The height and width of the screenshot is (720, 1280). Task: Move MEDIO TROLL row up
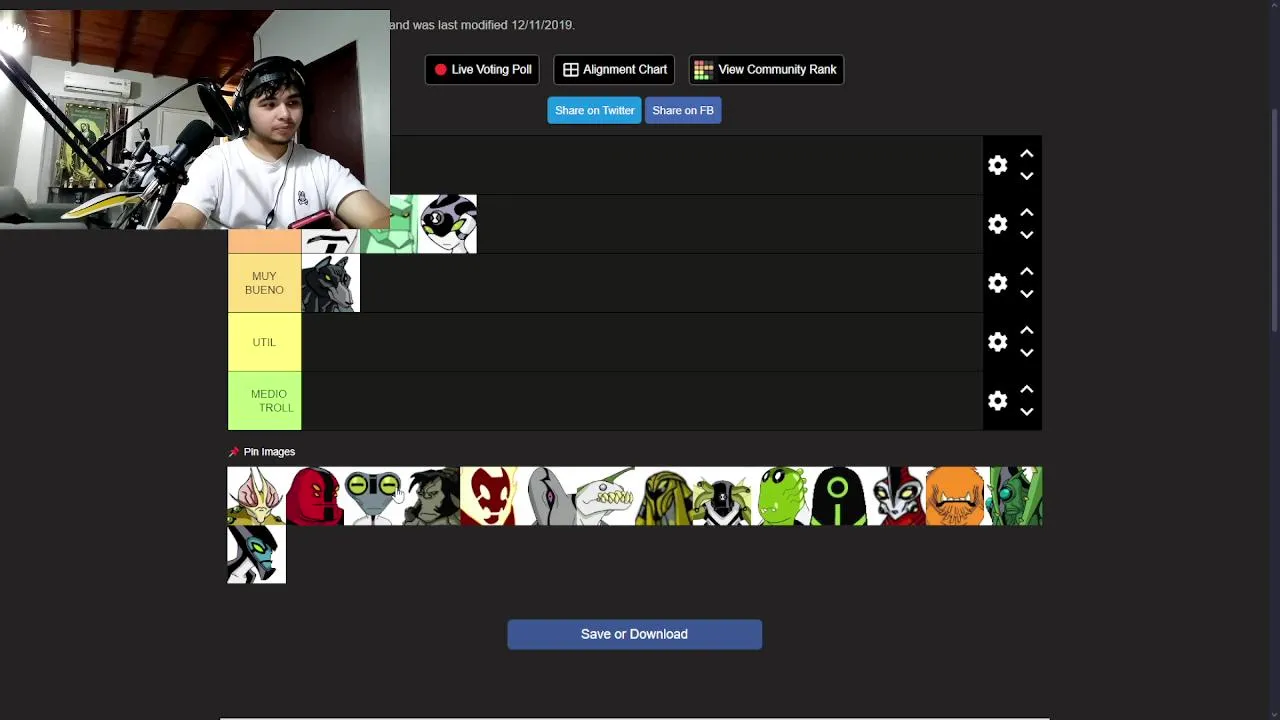[x=1027, y=390]
